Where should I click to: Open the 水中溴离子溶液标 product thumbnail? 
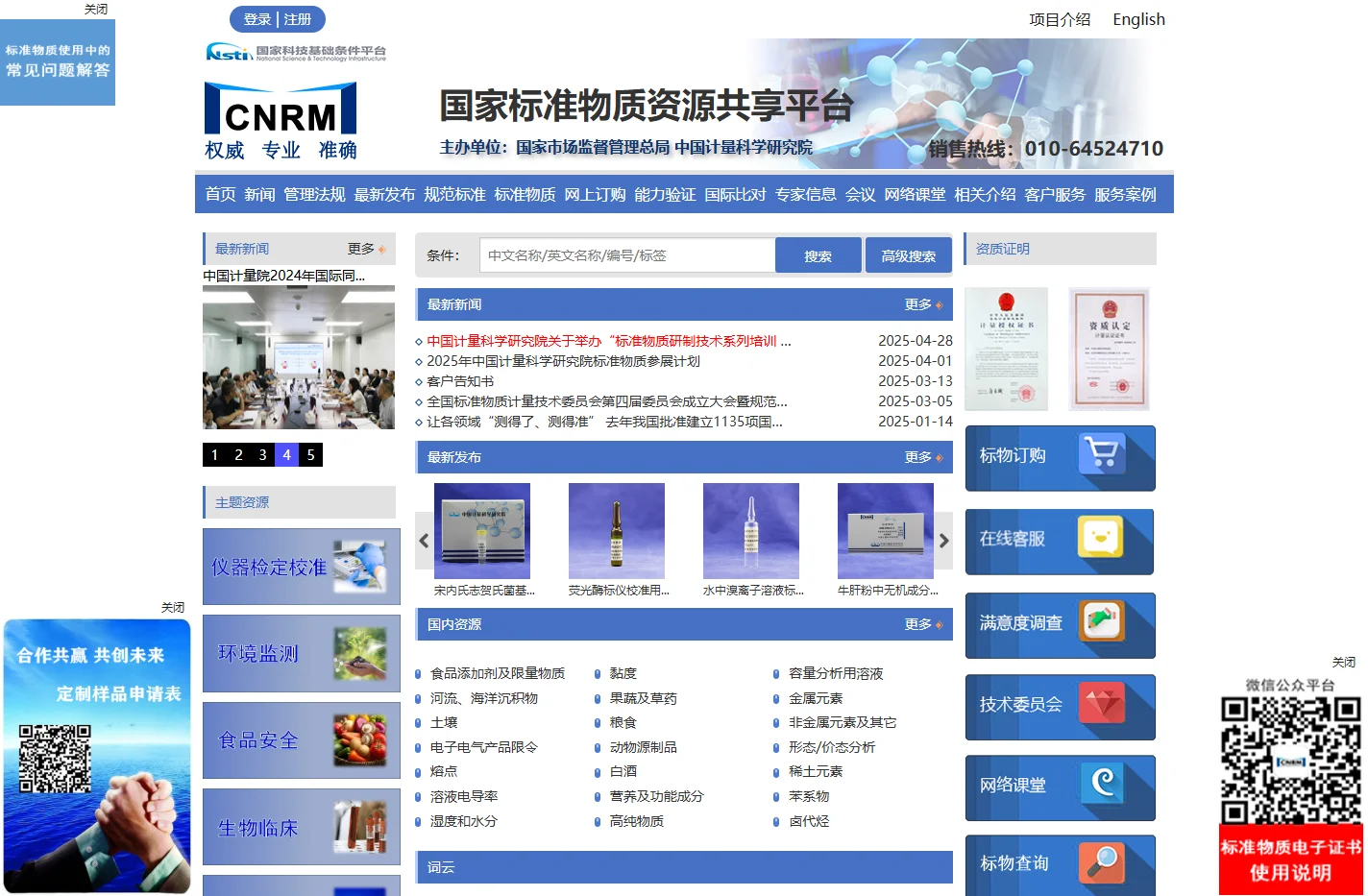[751, 531]
